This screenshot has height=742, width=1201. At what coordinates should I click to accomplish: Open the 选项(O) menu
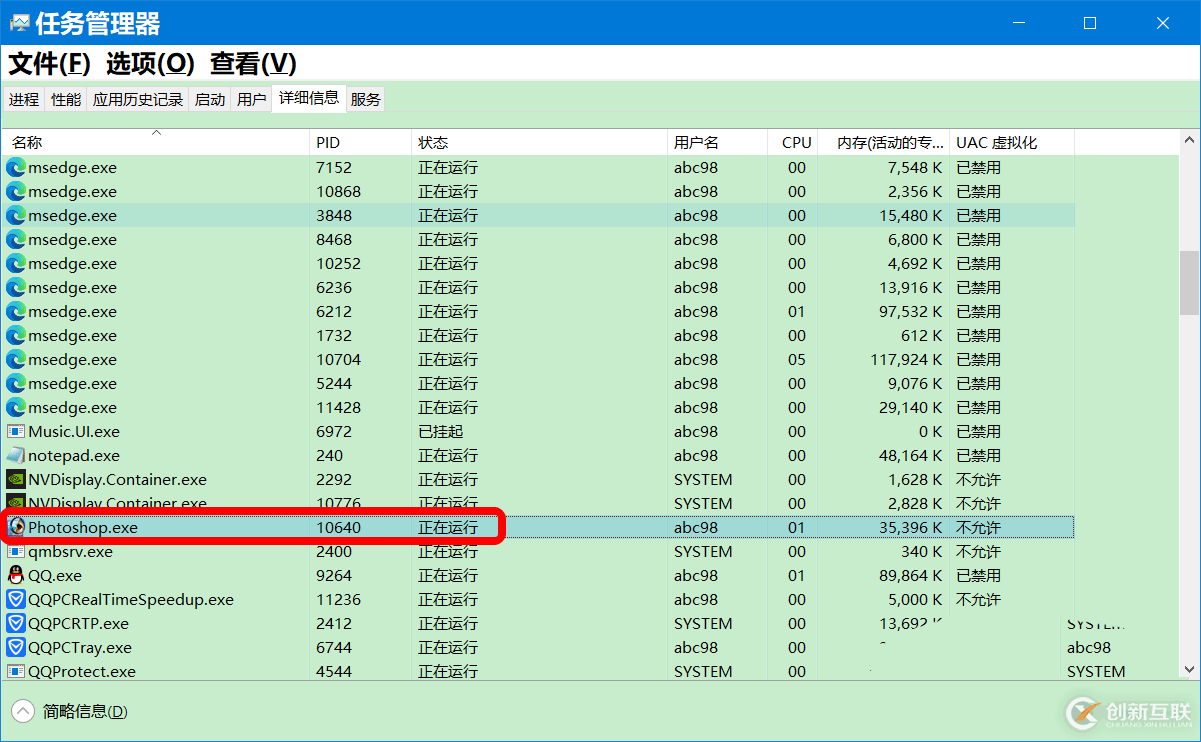pos(150,64)
